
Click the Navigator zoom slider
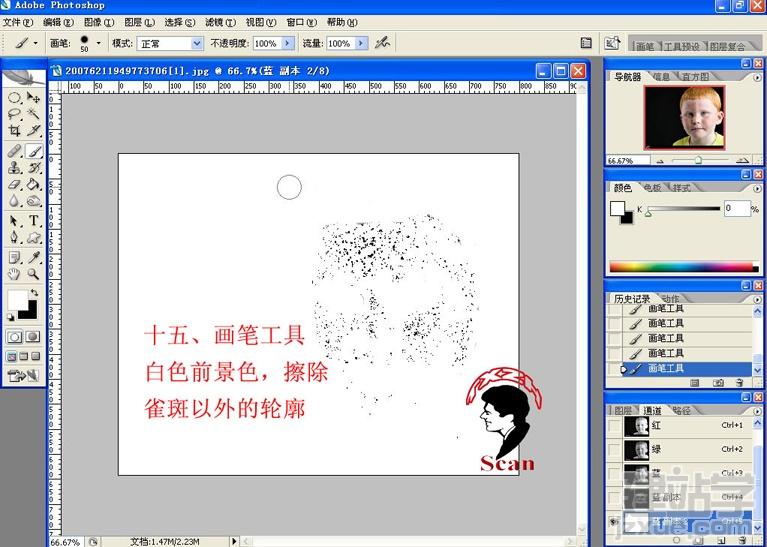pos(700,160)
